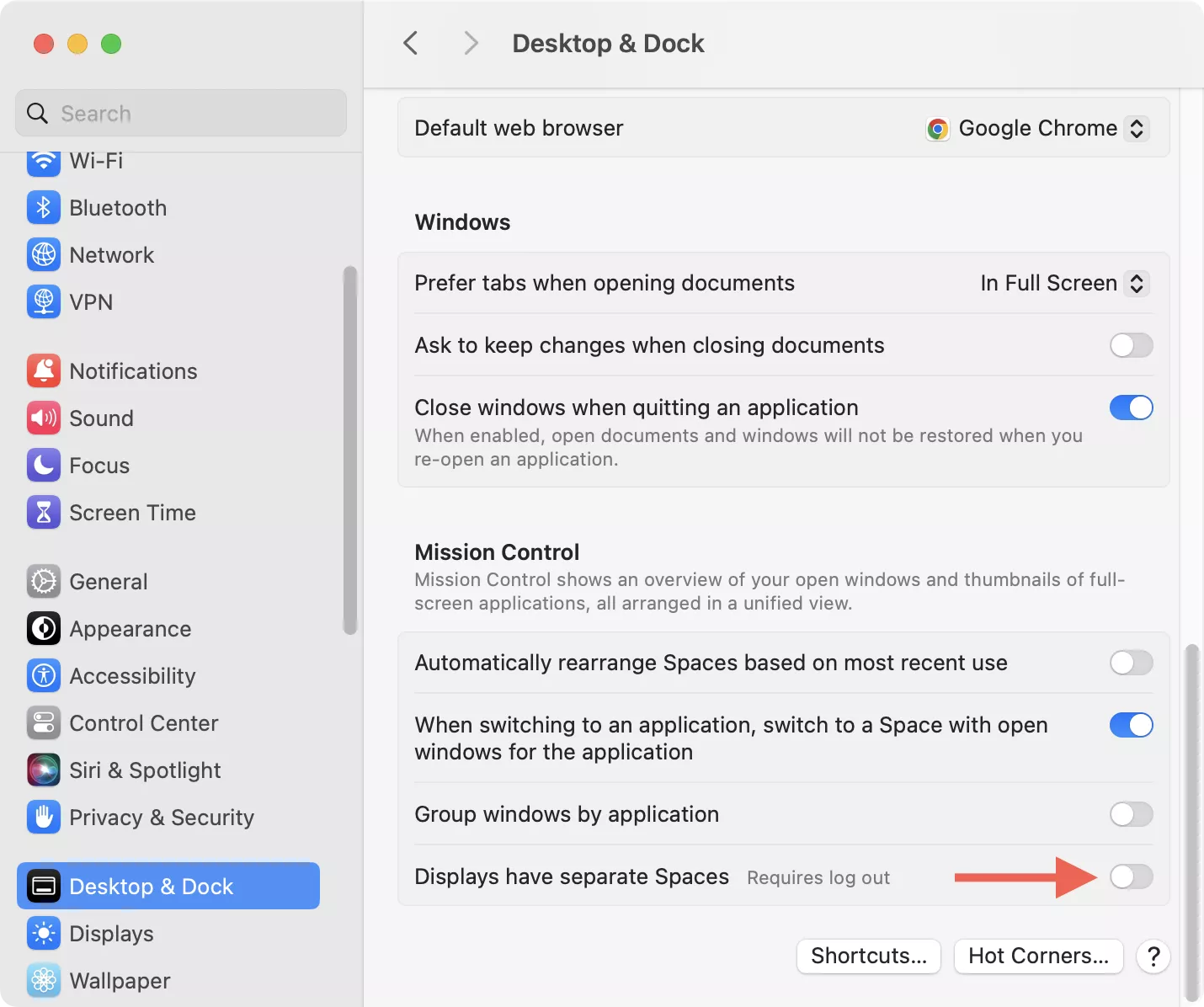The height and width of the screenshot is (1007, 1204).
Task: Open Default web browser dropdown
Action: (1038, 129)
